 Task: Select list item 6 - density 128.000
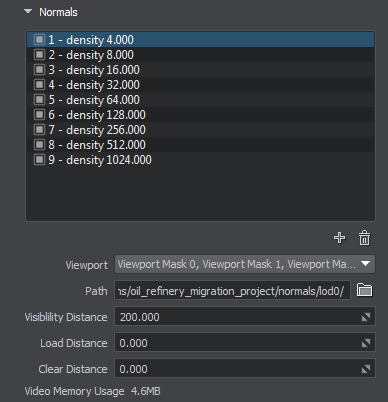[x=201, y=115]
